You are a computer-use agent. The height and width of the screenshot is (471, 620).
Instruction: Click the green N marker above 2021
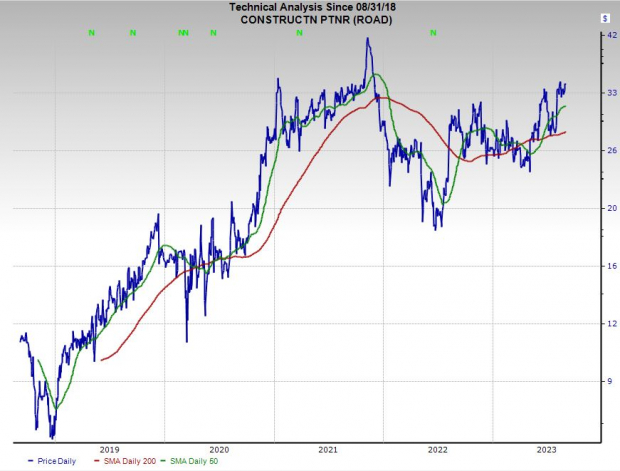click(299, 33)
